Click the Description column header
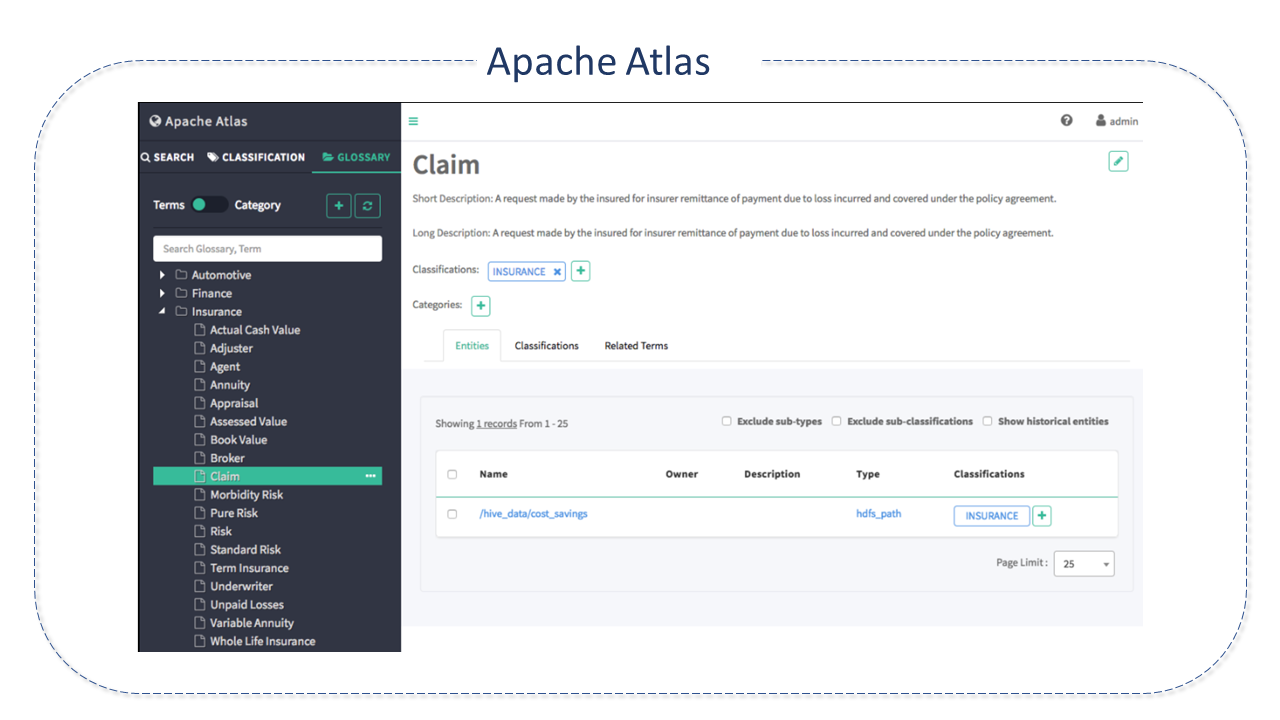1280x720 pixels. click(x=772, y=474)
